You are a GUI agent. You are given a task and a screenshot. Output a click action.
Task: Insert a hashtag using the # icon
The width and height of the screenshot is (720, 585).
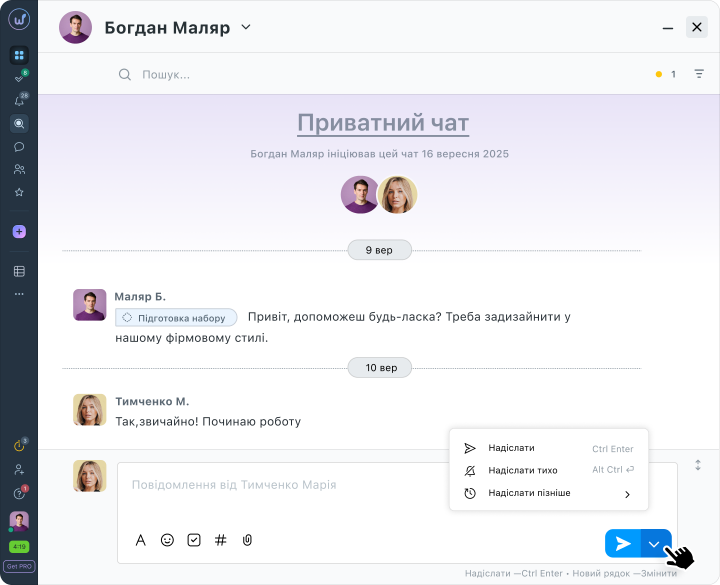click(x=221, y=540)
